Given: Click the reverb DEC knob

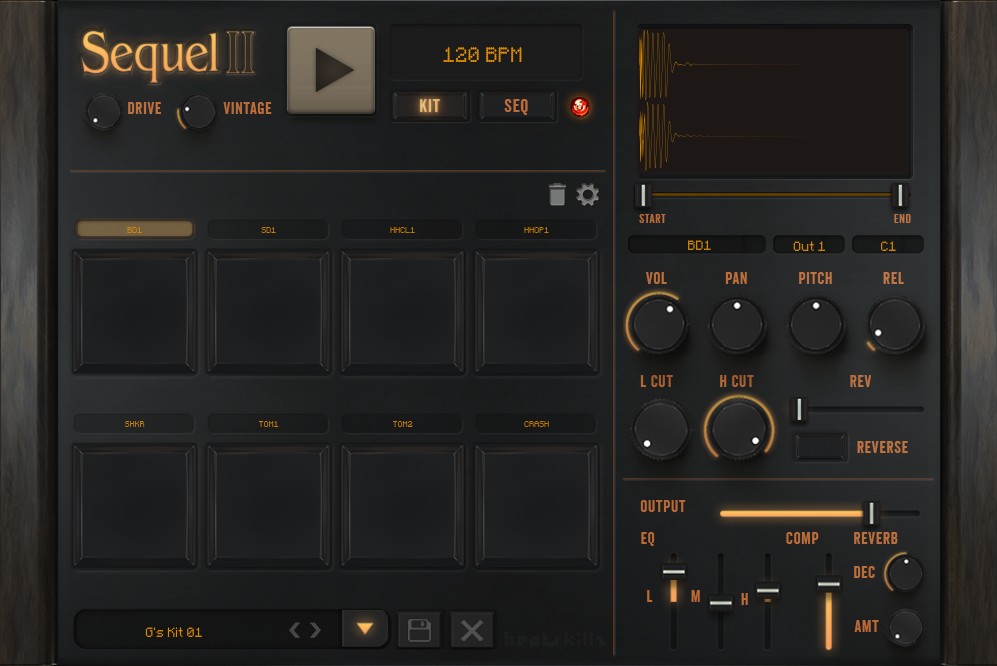Looking at the screenshot, I should [904, 573].
